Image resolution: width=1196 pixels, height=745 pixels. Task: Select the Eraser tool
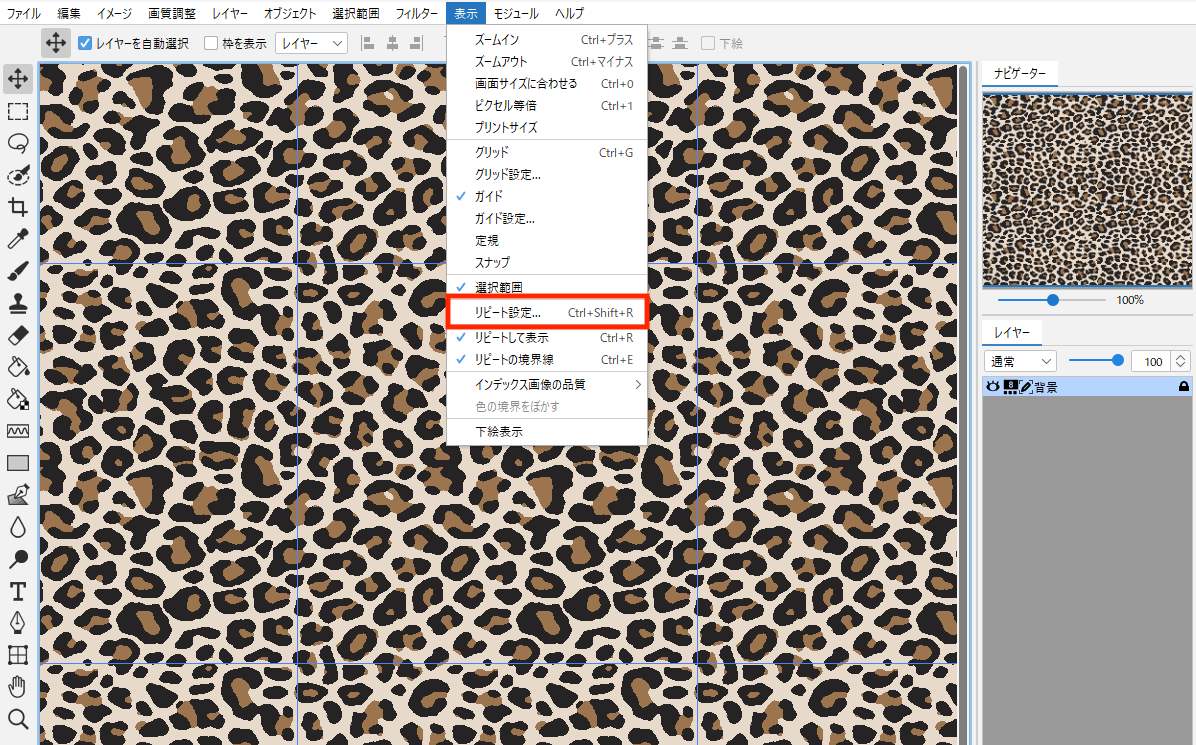click(17, 334)
